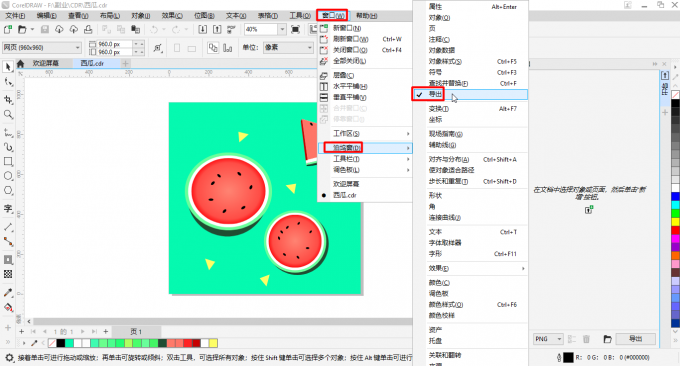Click the add document tab plus button

click(x=125, y=63)
